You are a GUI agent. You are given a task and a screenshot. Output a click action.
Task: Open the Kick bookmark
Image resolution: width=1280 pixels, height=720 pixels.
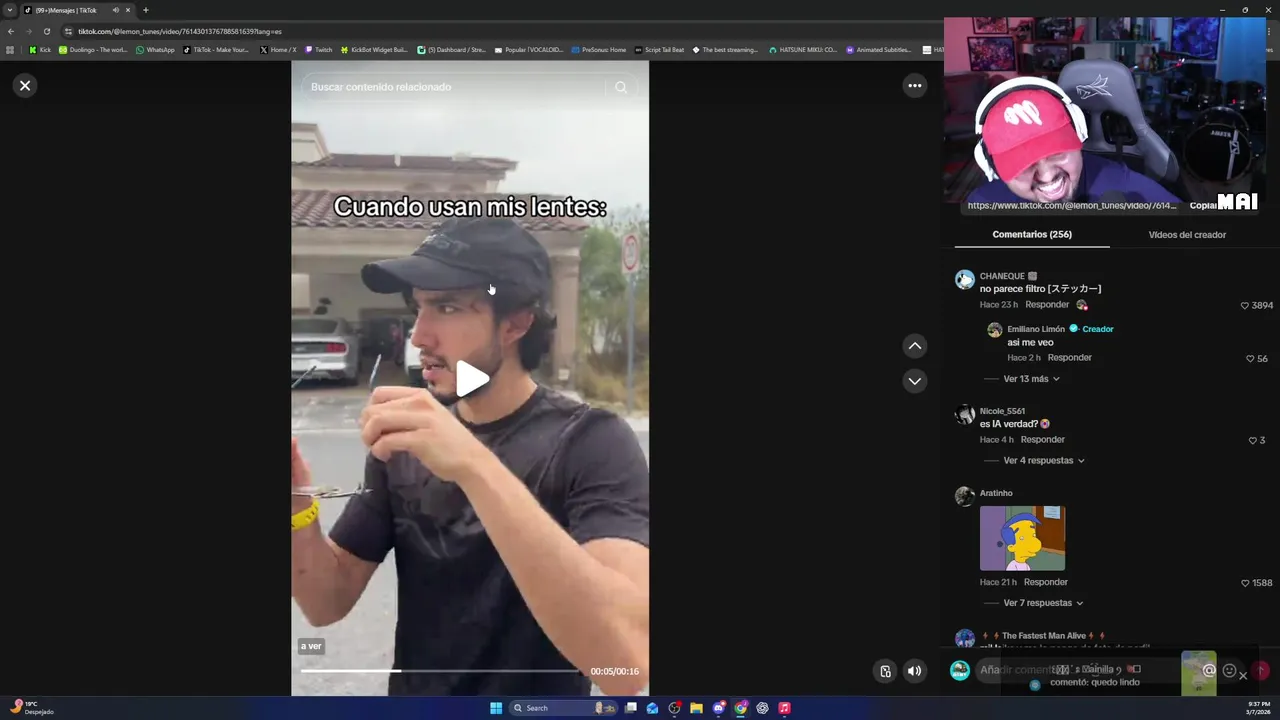pyautogui.click(x=40, y=49)
